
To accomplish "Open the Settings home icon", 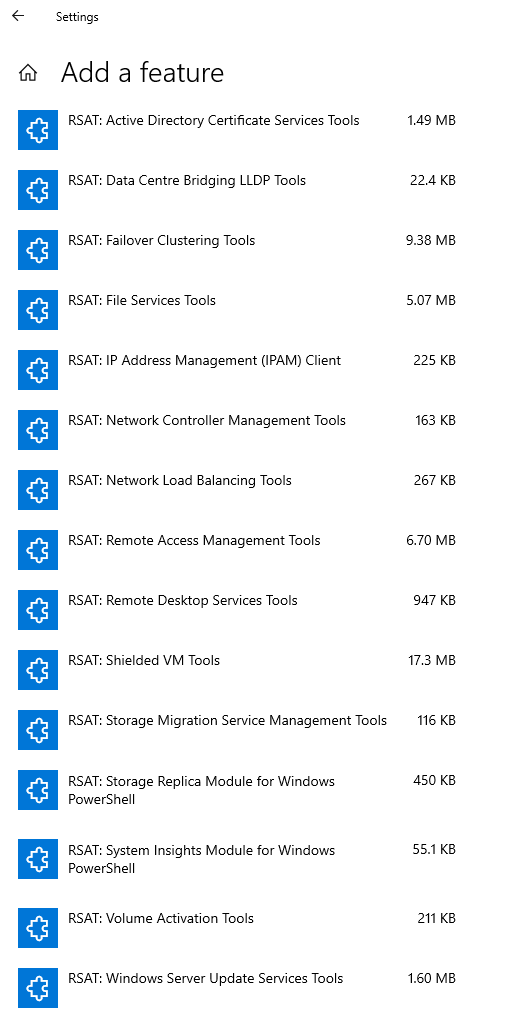I will tap(28, 73).
